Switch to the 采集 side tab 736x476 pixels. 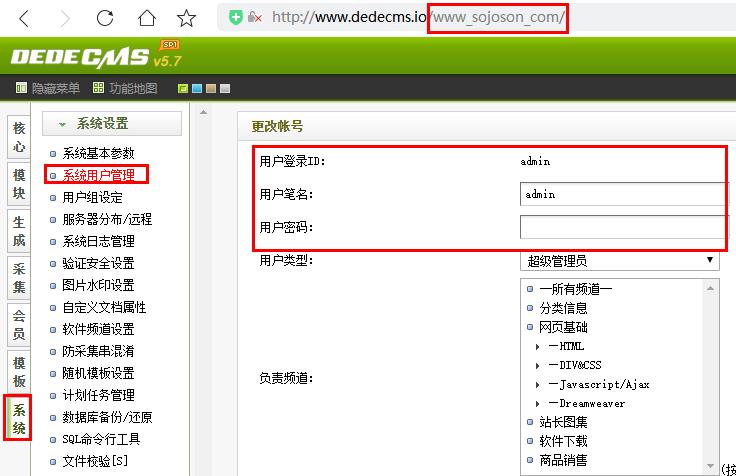point(19,277)
